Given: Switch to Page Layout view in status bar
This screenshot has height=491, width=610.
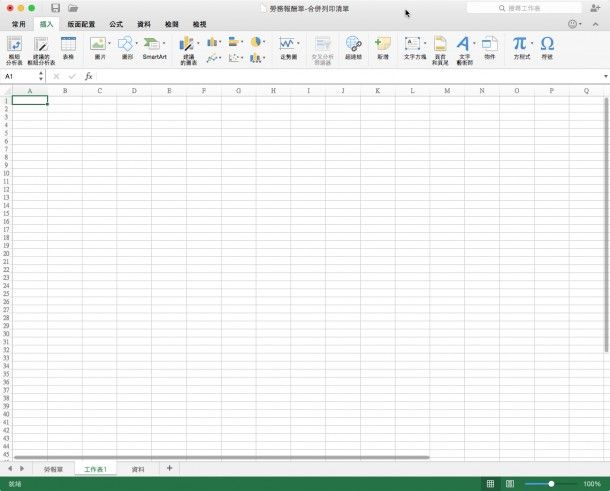Looking at the screenshot, I should click(x=510, y=484).
